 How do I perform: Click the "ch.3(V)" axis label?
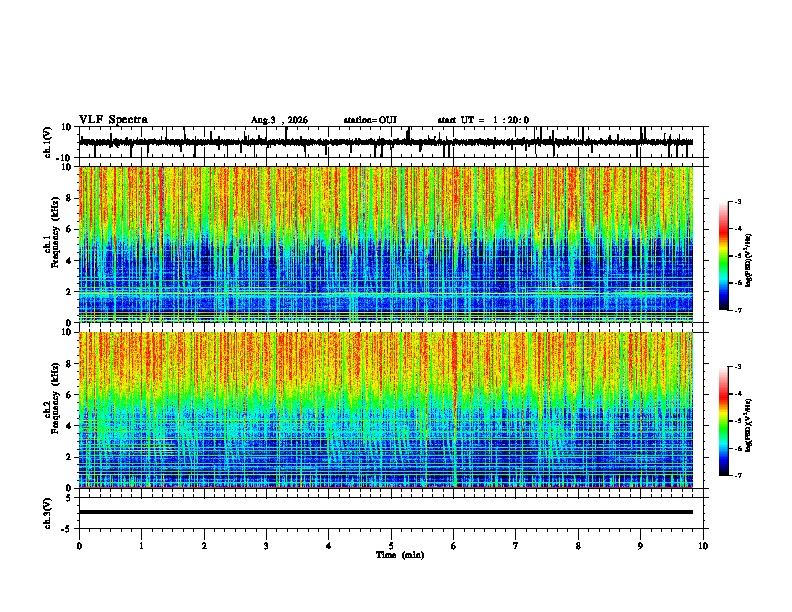47,514
